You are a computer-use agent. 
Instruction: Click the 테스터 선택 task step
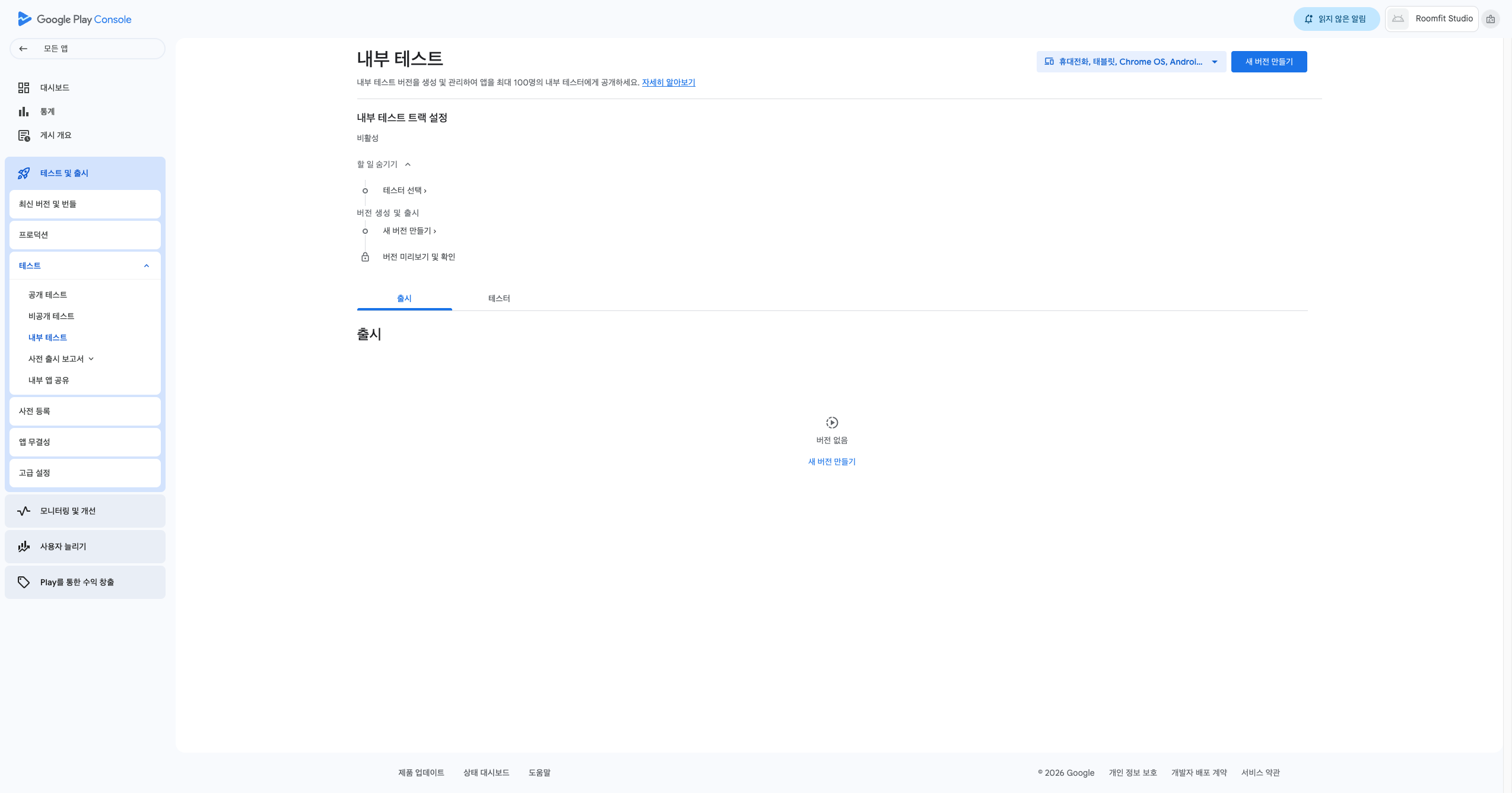[405, 191]
